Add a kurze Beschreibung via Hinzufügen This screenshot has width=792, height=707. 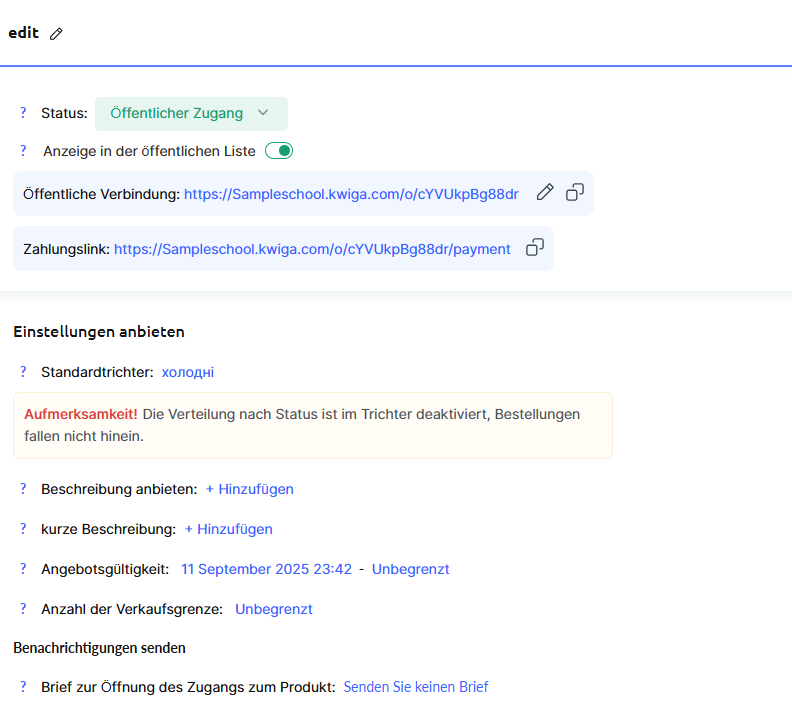tap(228, 529)
